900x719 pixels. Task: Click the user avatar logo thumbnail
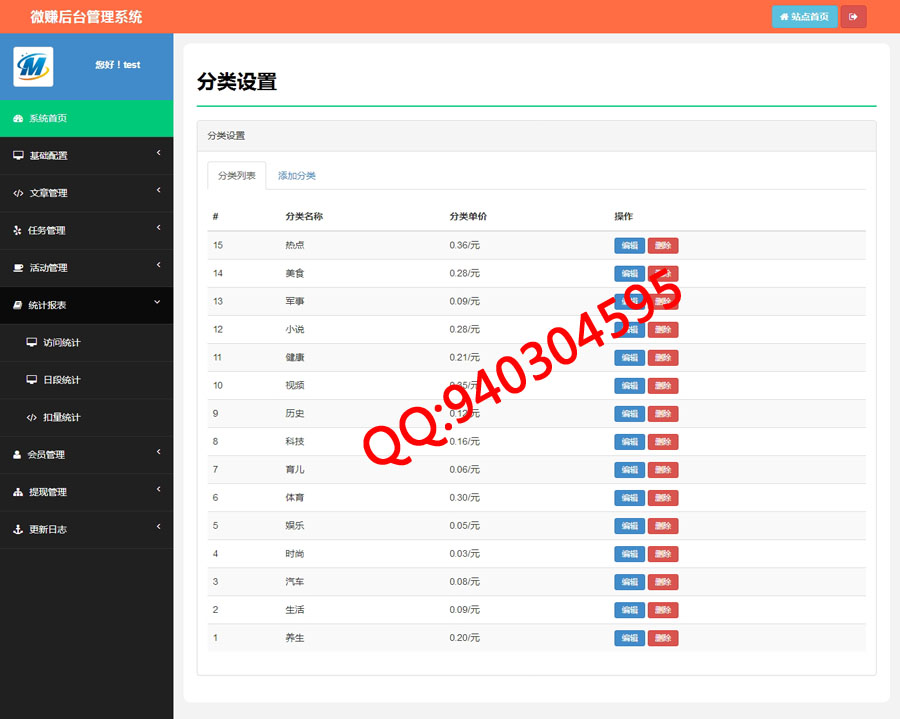pyautogui.click(x=33, y=66)
